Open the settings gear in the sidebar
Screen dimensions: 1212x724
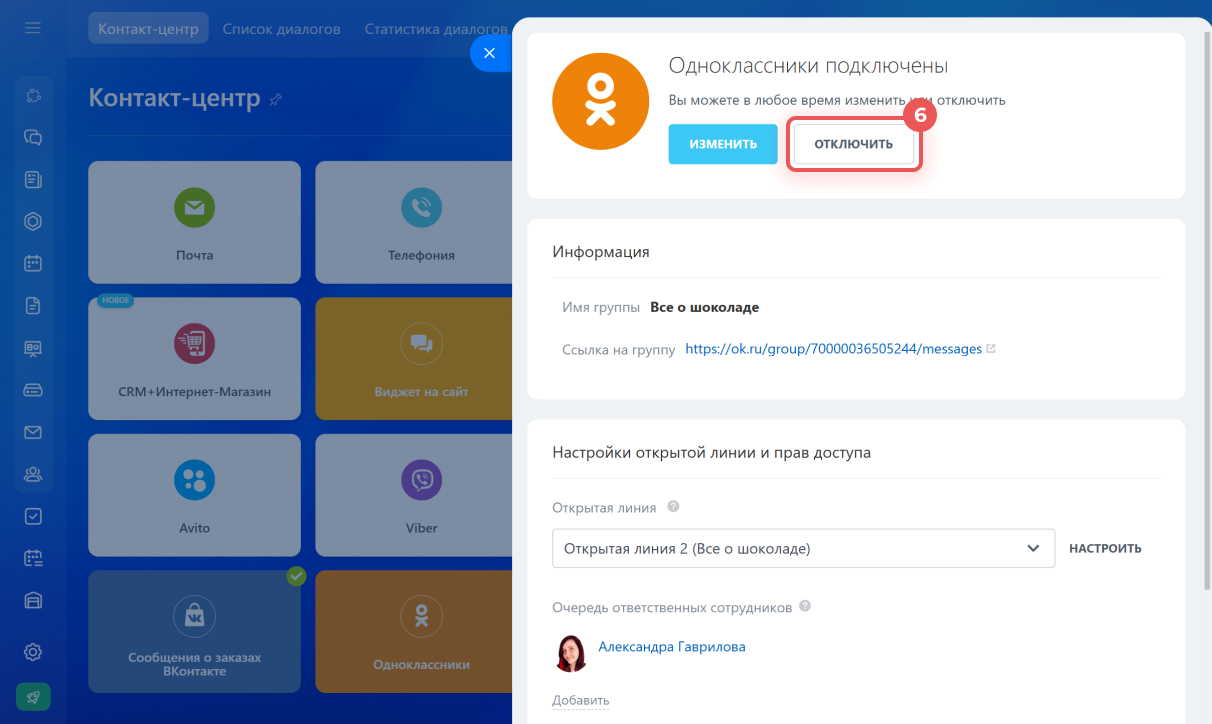[33, 652]
